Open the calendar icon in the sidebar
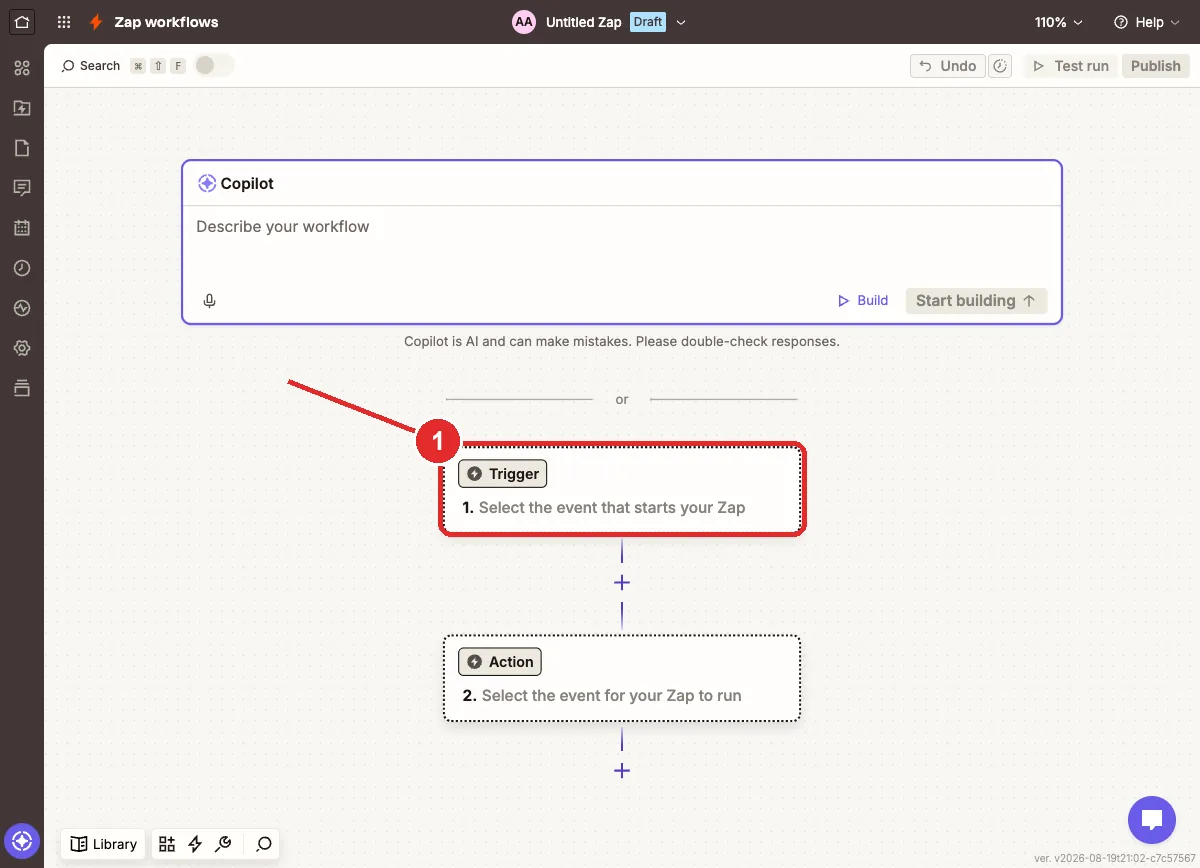The width and height of the screenshot is (1200, 868). 22,228
